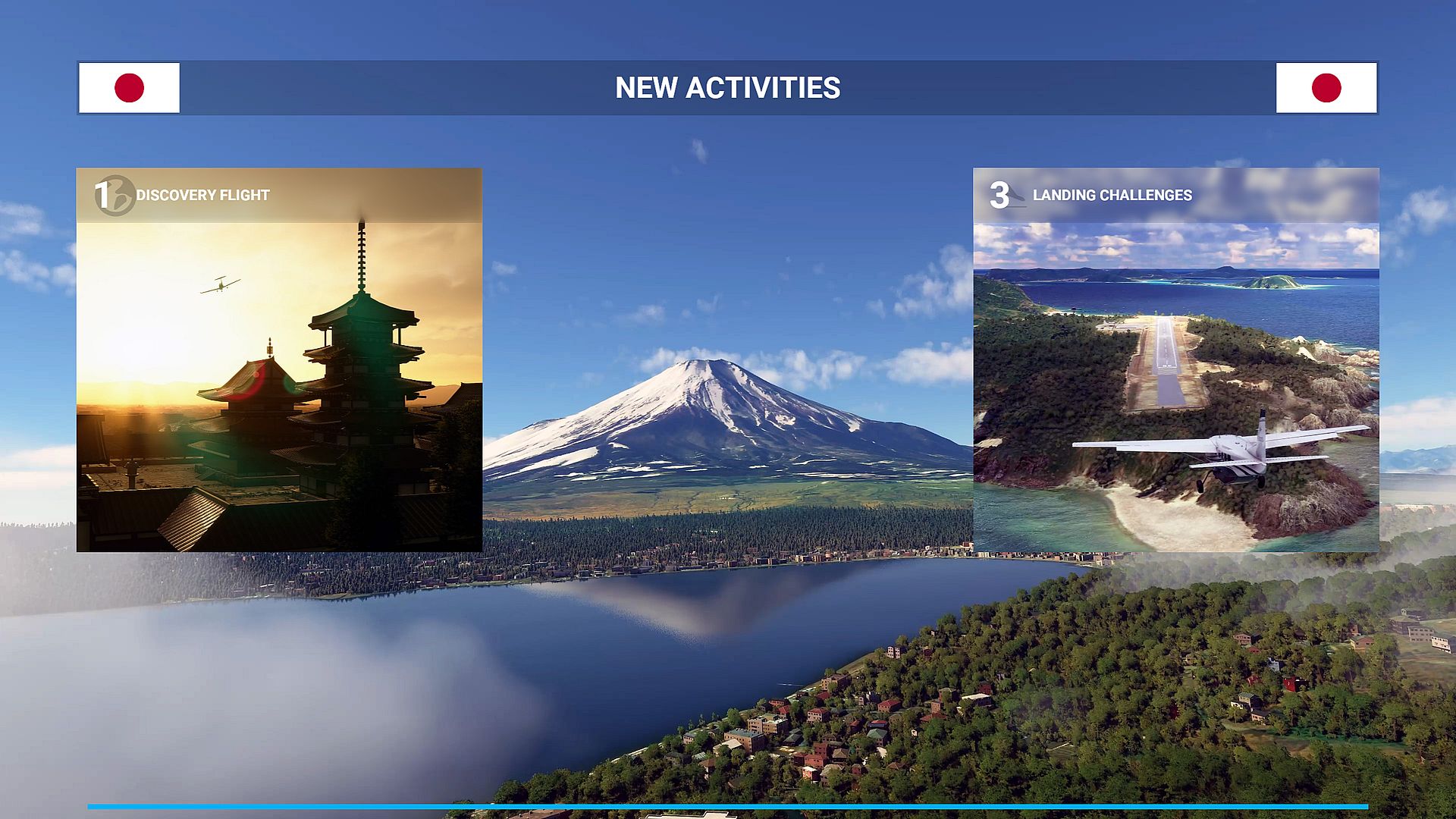Click the NEW ACTIVITIES header banner

[727, 88]
